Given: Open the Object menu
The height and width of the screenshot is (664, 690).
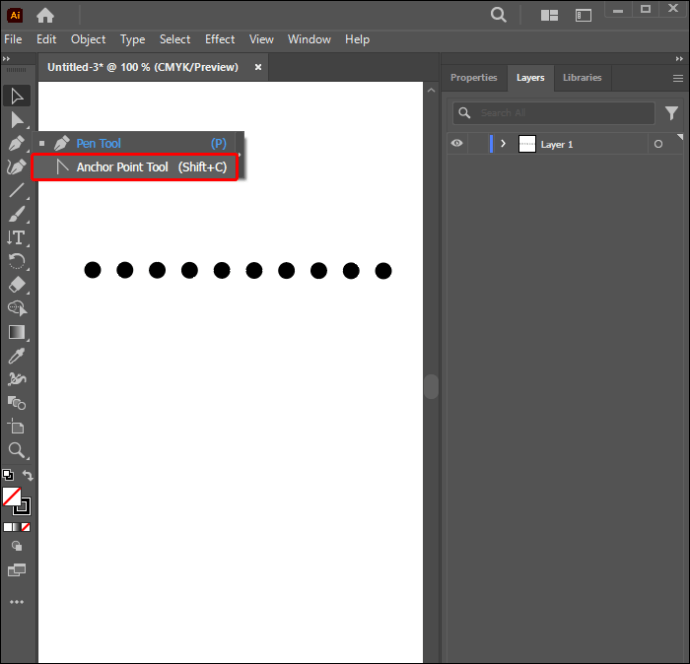Looking at the screenshot, I should click(88, 40).
